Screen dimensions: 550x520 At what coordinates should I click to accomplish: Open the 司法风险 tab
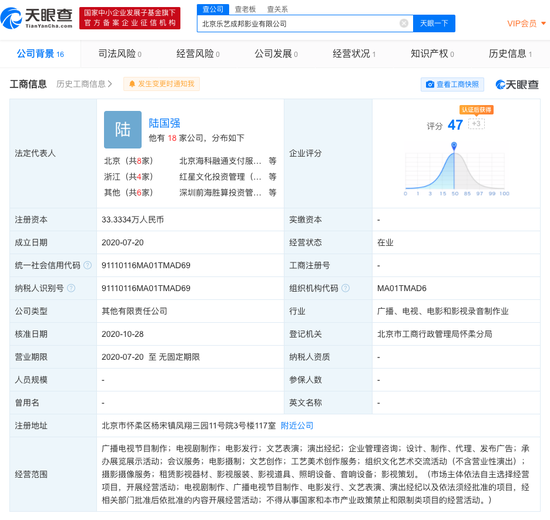[x=120, y=54]
